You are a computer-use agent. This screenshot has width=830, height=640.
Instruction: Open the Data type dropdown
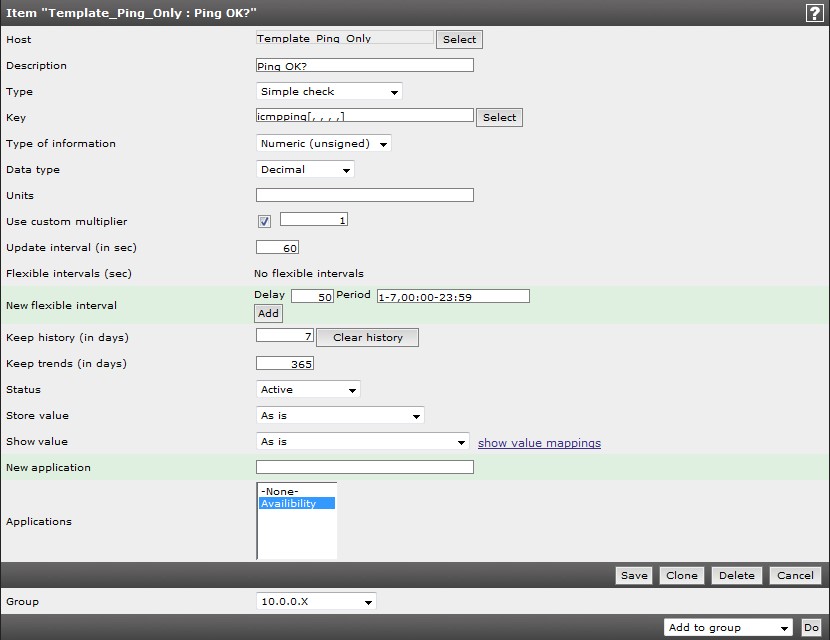point(305,170)
